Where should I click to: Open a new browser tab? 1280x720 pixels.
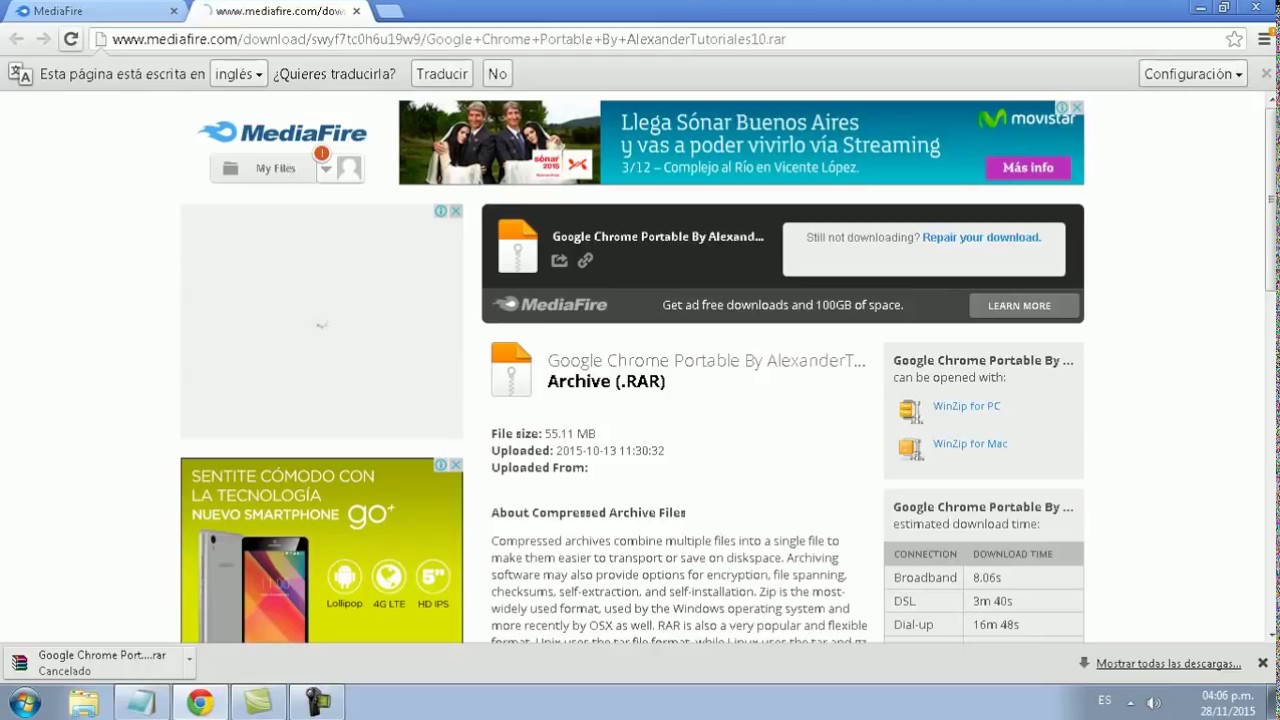pos(389,11)
